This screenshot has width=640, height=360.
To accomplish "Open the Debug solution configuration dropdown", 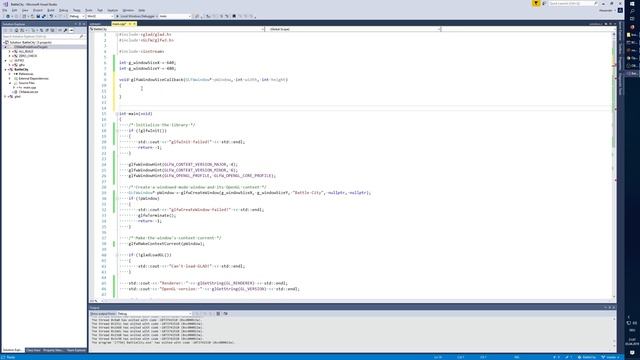I will coord(76,16).
